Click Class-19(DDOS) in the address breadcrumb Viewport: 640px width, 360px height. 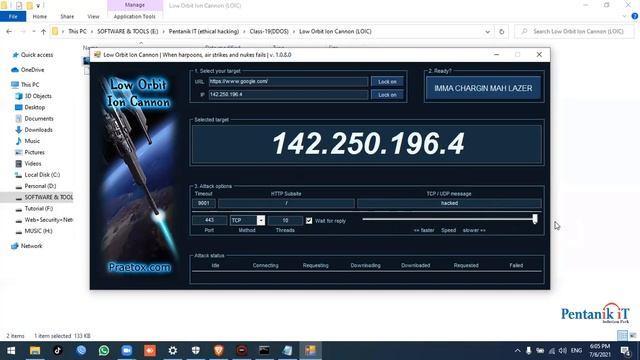click(269, 31)
